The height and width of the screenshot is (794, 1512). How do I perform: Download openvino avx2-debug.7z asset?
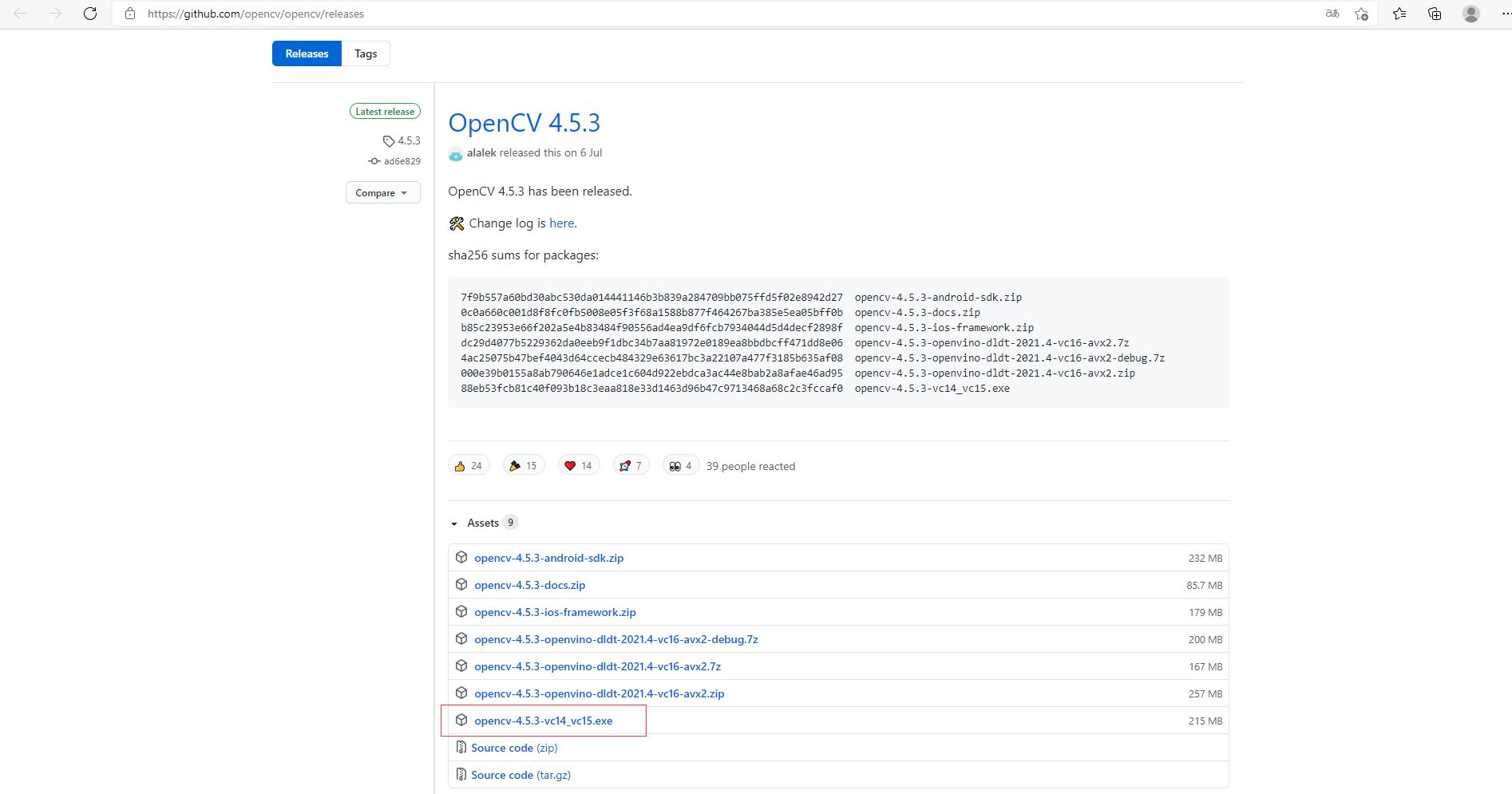[615, 639]
